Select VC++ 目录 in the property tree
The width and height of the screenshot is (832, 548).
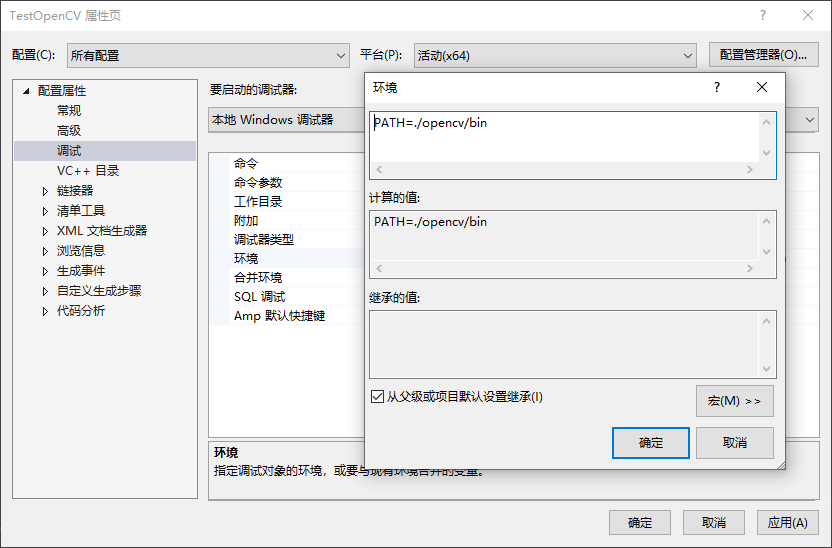click(x=88, y=171)
